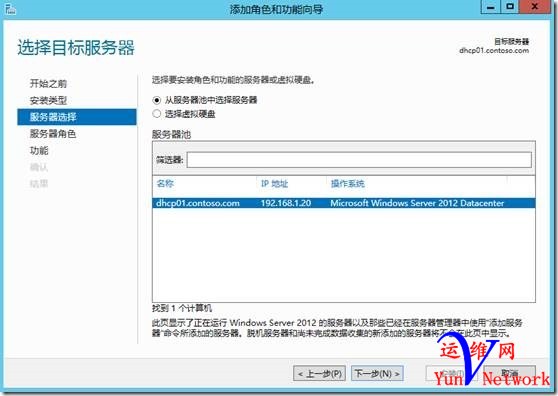Open the 安装类型 wizard step
The height and width of the screenshot is (396, 558).
48,100
